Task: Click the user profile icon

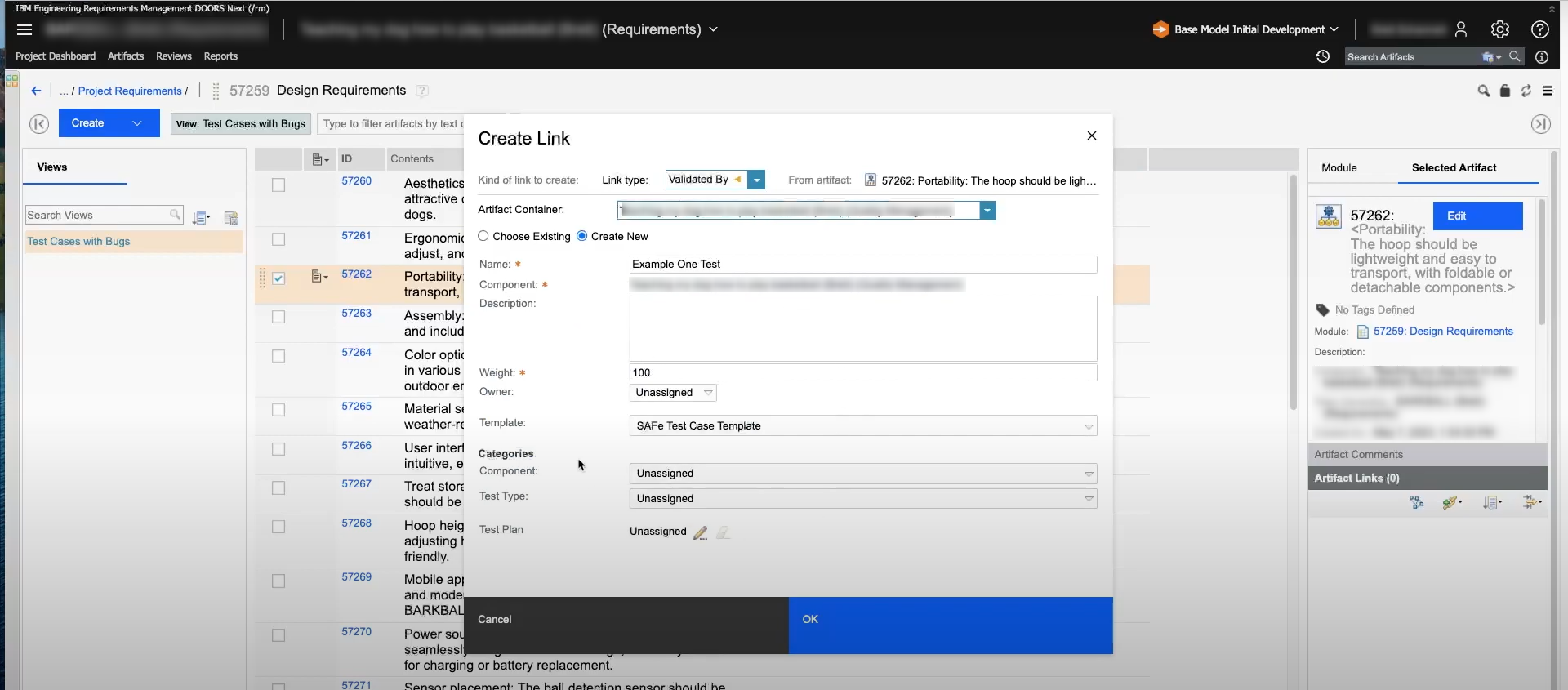Action: (1461, 29)
